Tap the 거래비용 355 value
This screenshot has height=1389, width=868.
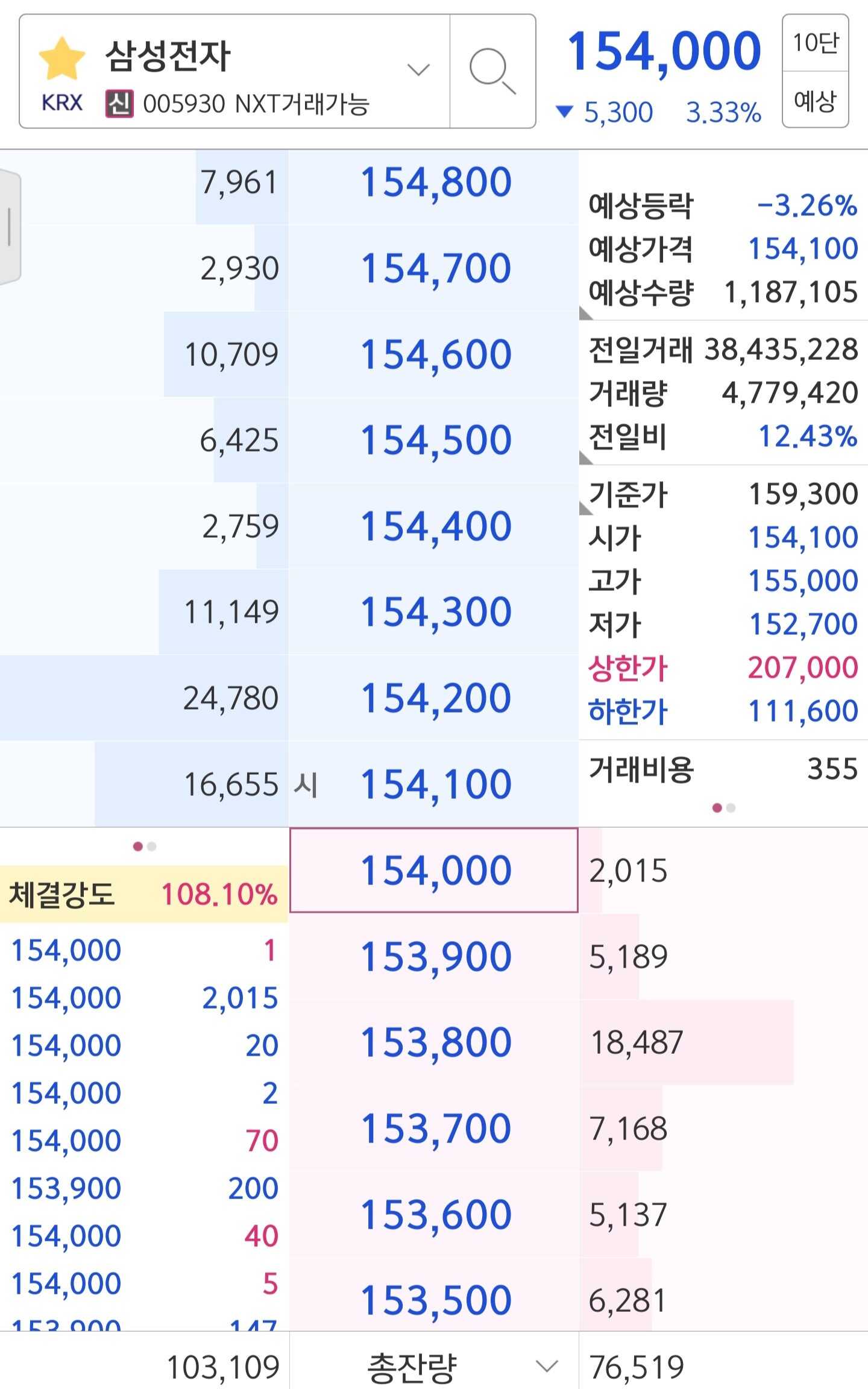[x=832, y=769]
